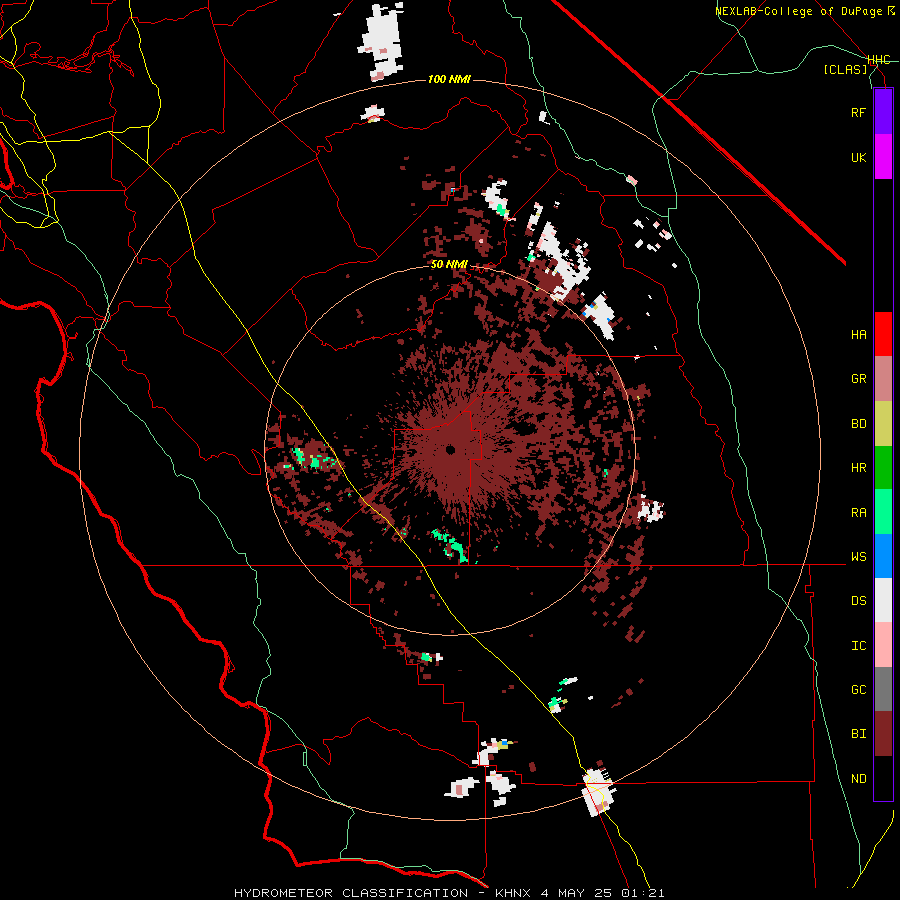Click the 'HA' legend label

tap(858, 335)
